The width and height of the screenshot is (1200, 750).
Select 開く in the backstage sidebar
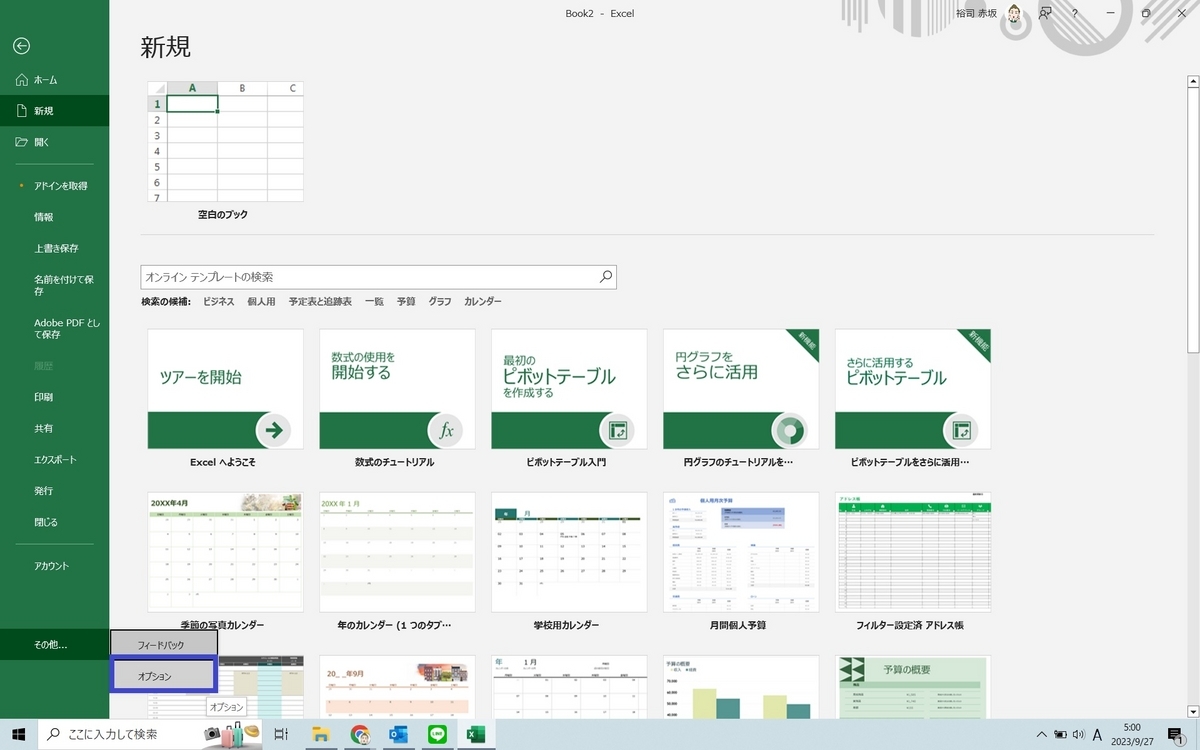pyautogui.click(x=55, y=142)
